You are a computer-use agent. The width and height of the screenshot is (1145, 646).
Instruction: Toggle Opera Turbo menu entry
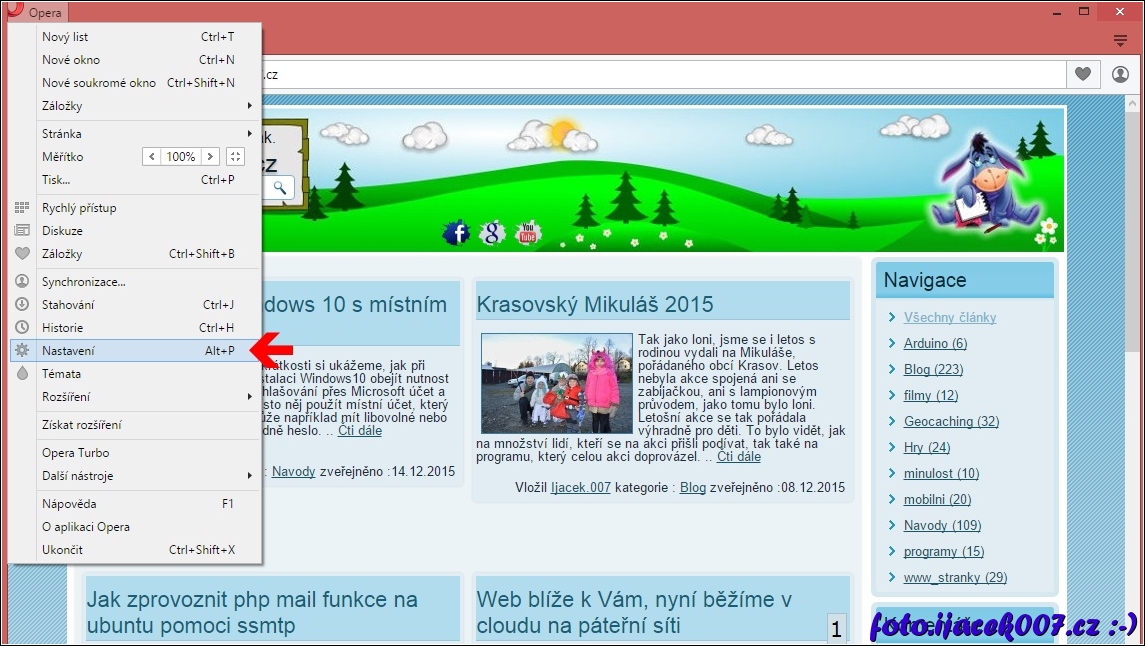[x=75, y=453]
